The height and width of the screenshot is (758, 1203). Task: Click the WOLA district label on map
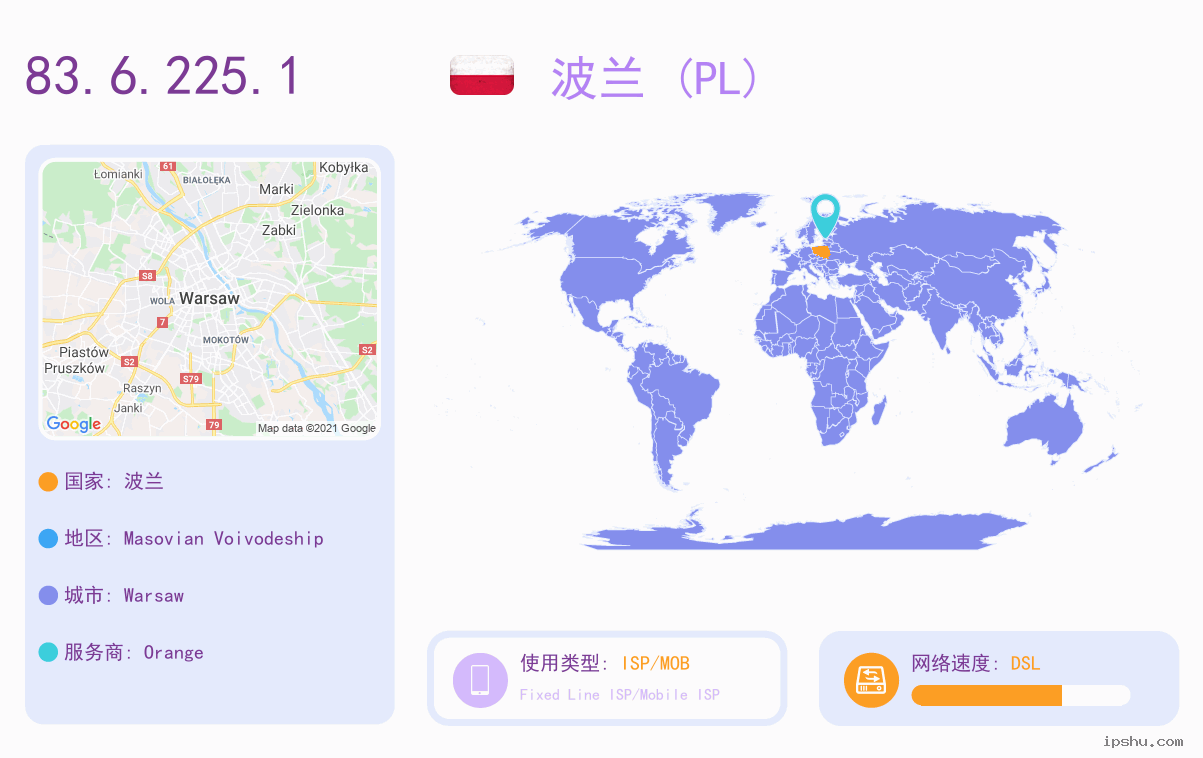(x=162, y=300)
